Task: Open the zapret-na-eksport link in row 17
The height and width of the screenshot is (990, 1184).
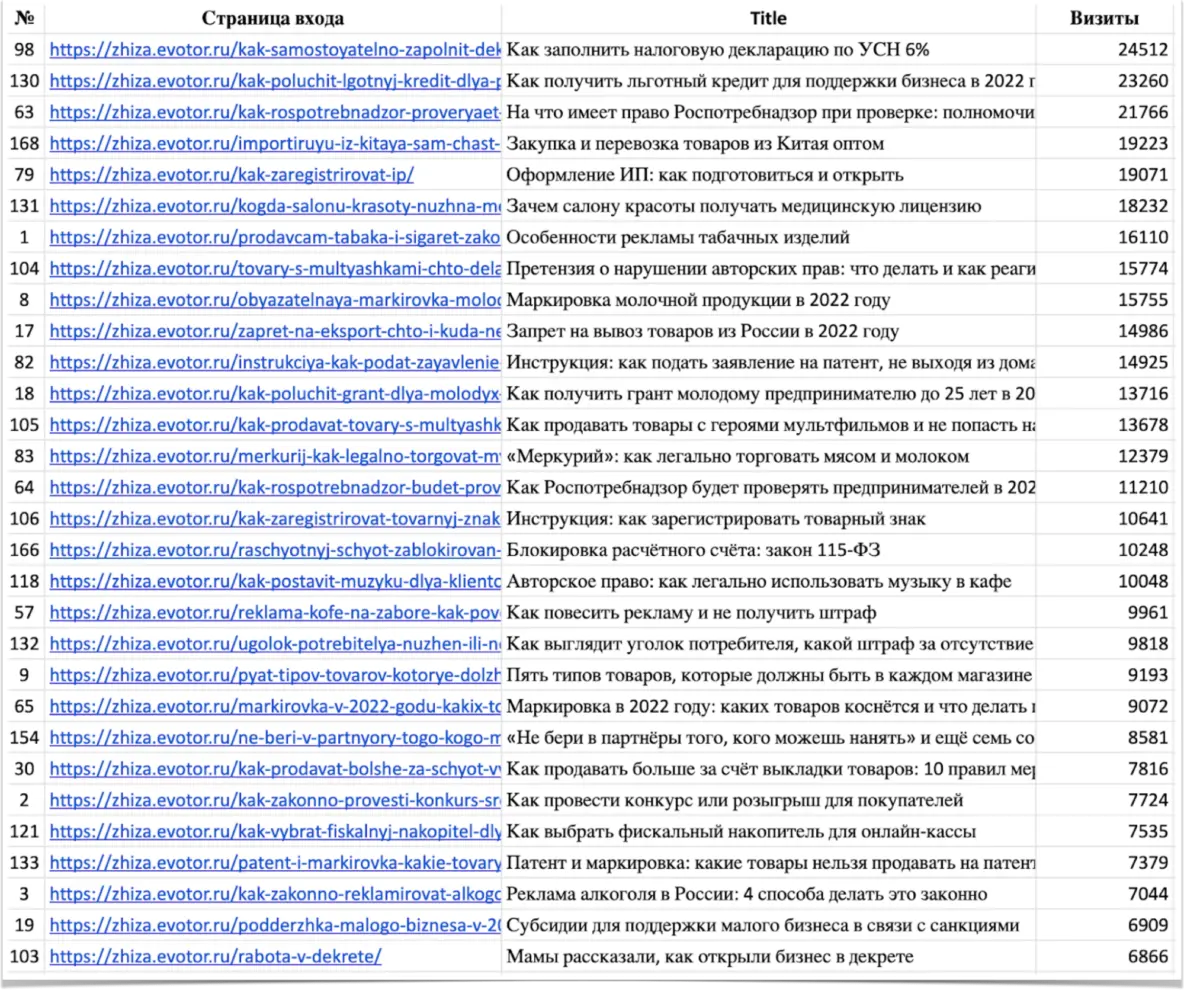Action: coord(274,331)
